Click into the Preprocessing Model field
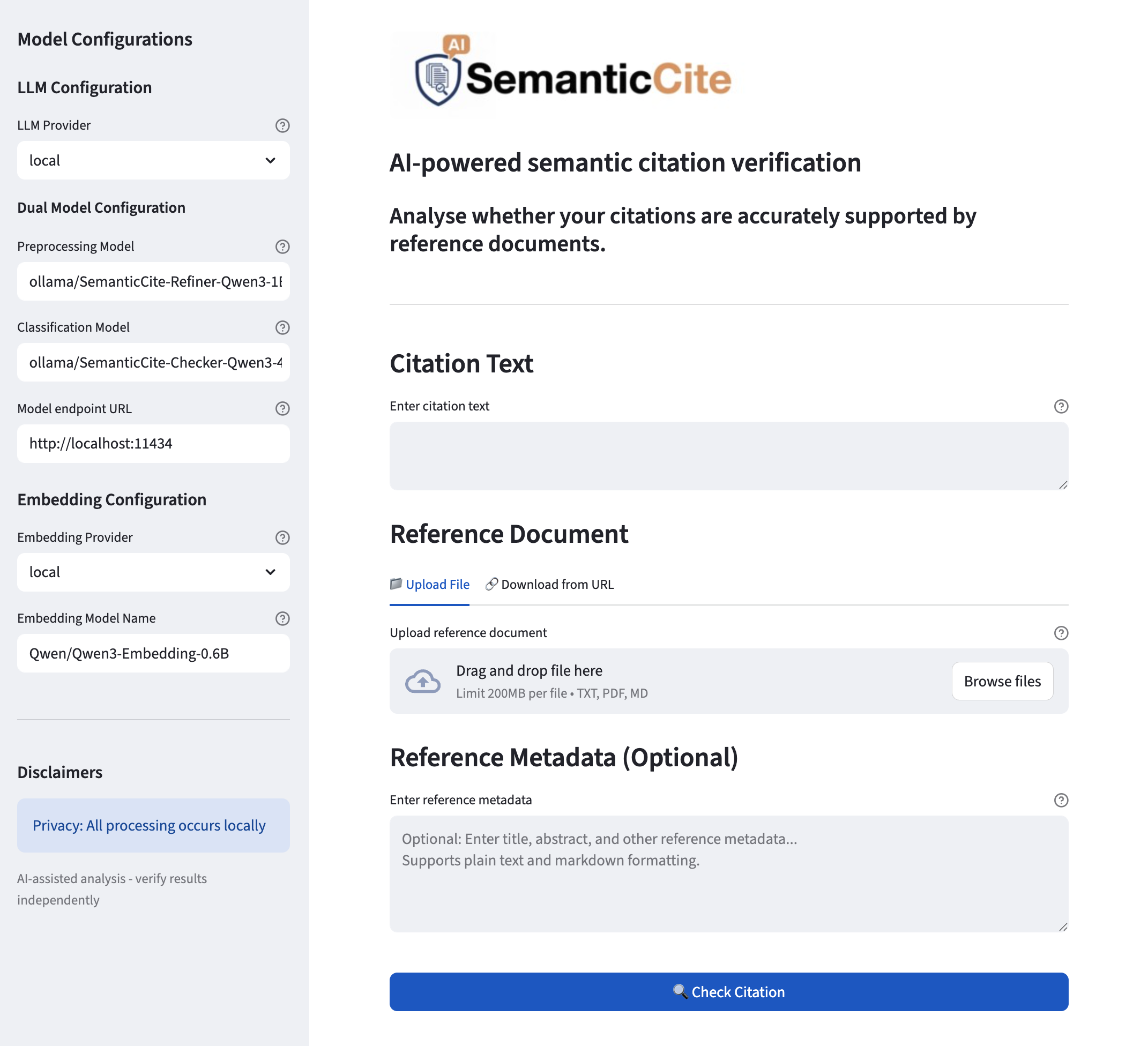 pos(153,282)
